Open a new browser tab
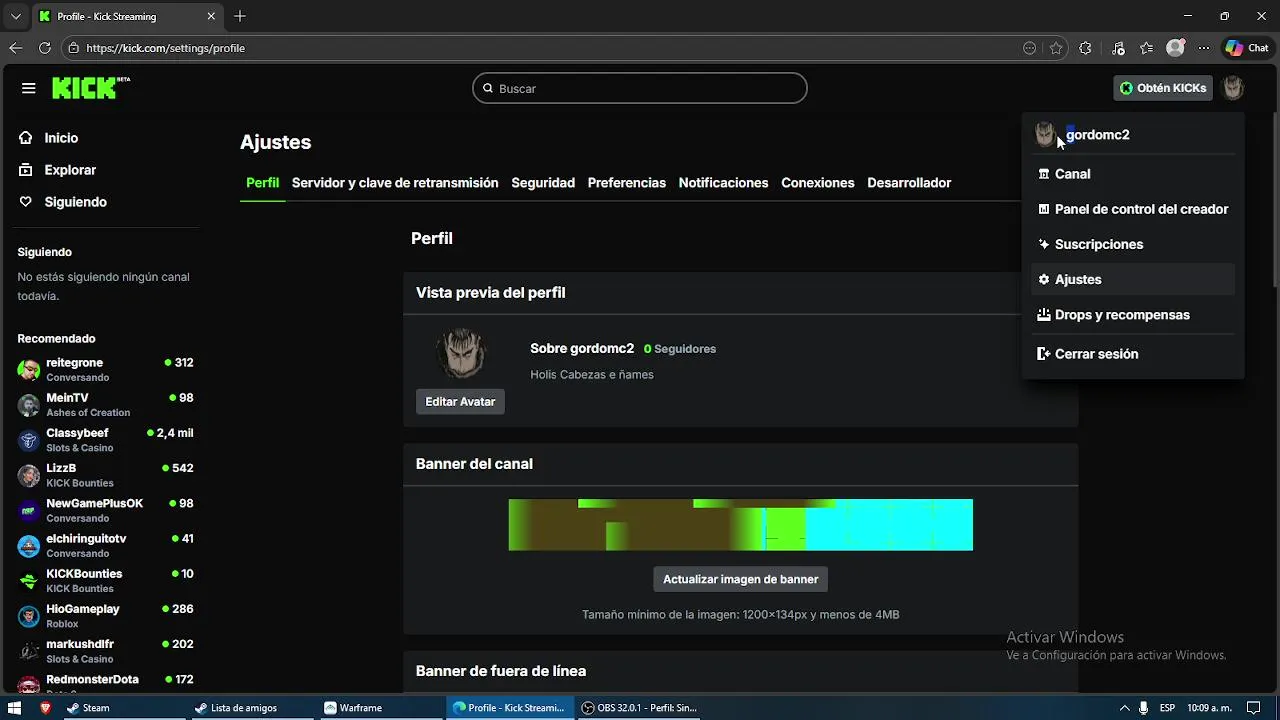1280x720 pixels. point(240,16)
